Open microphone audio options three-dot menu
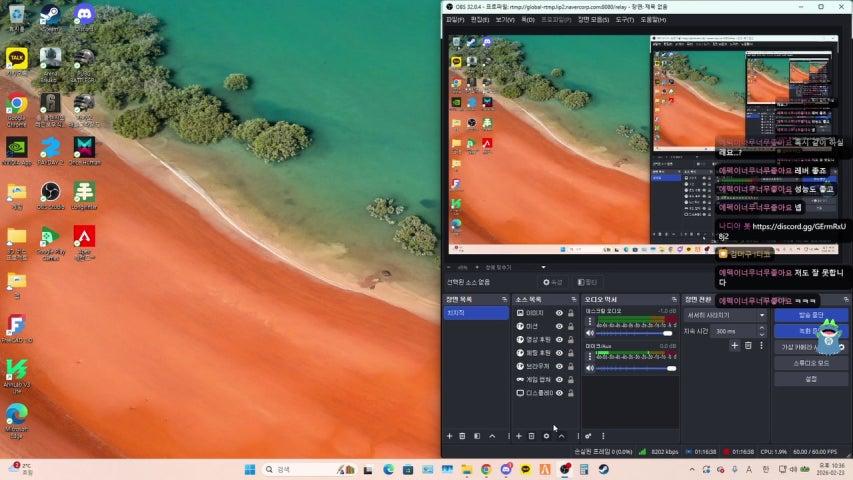Screen dimensions: 853x480 [590, 358]
